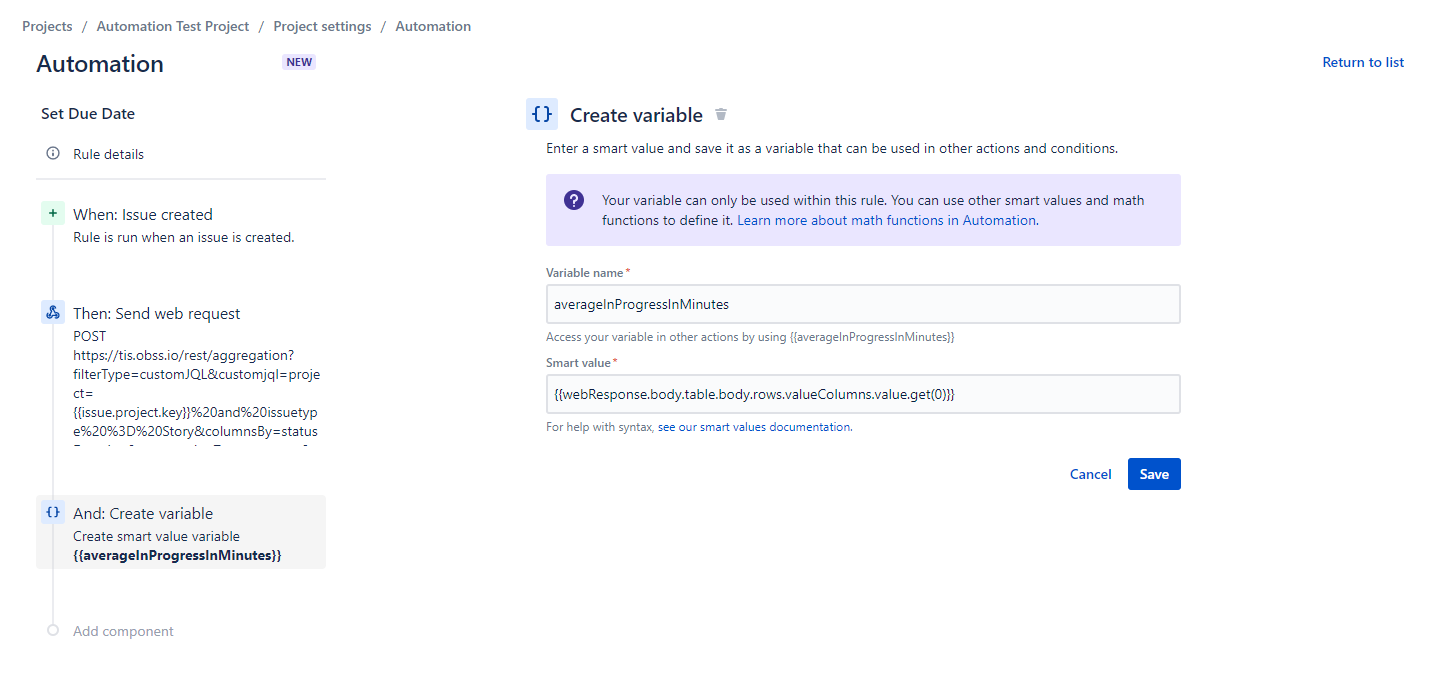The width and height of the screenshot is (1440, 687).
Task: Click into the Smart value input field
Action: pos(862,394)
